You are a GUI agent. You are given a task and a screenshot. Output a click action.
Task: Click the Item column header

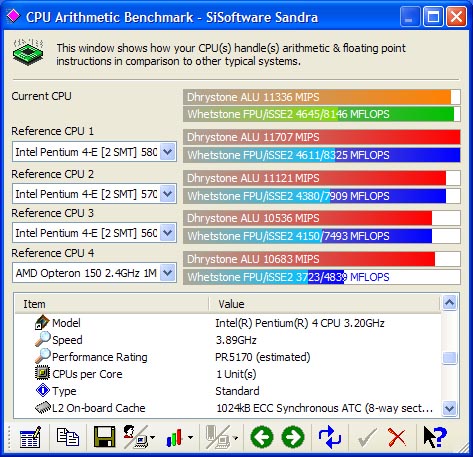(112, 304)
